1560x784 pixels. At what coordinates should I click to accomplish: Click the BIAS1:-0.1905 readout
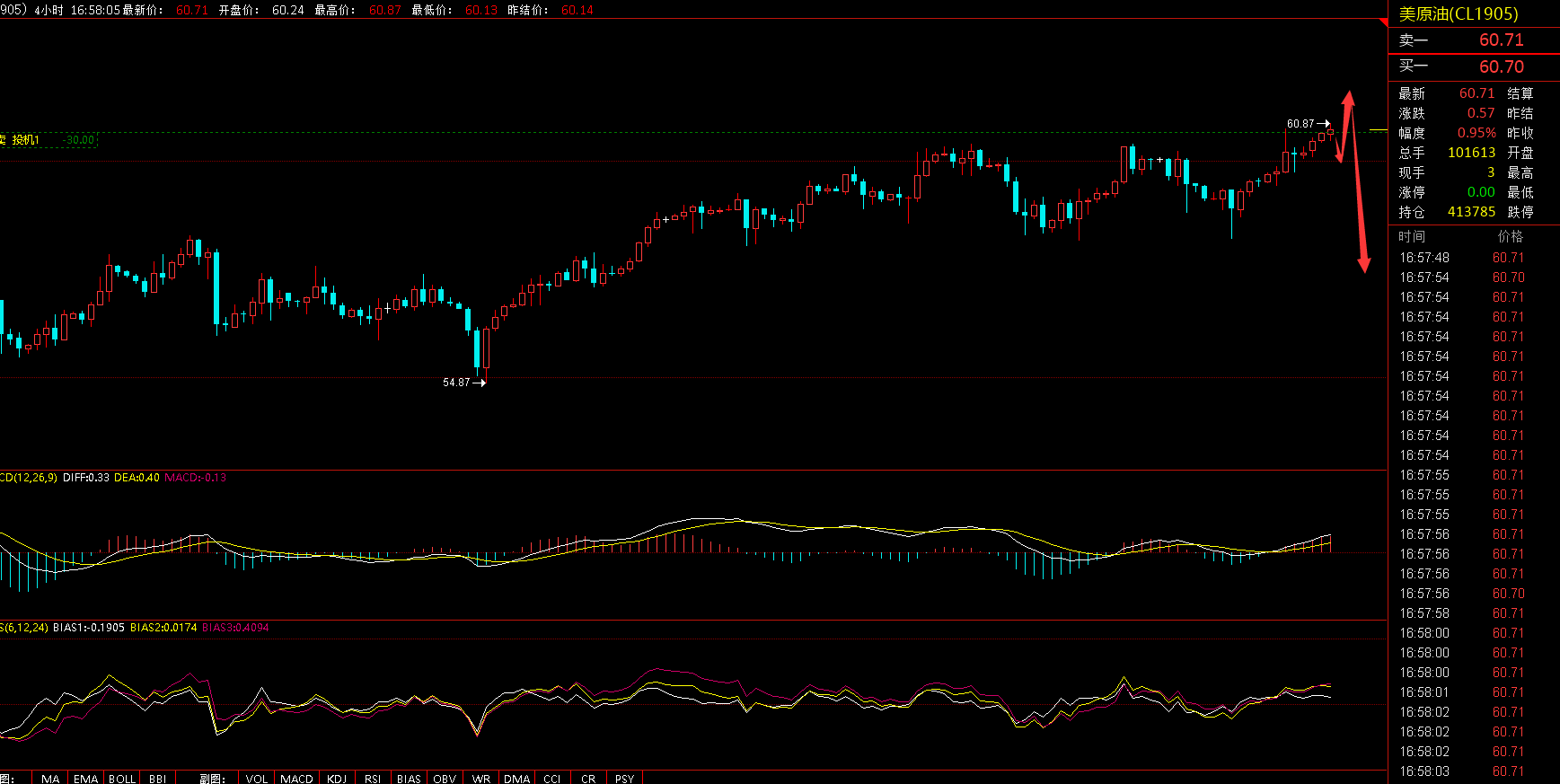(x=89, y=628)
